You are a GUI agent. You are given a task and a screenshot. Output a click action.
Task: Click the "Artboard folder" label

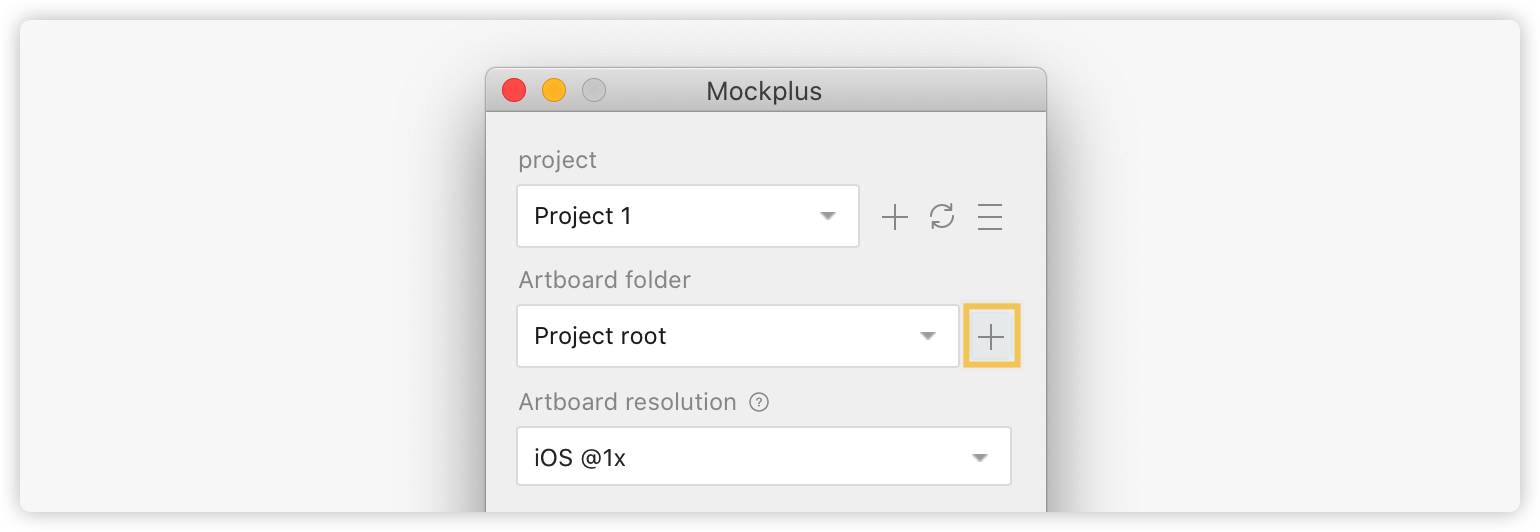[x=604, y=280]
